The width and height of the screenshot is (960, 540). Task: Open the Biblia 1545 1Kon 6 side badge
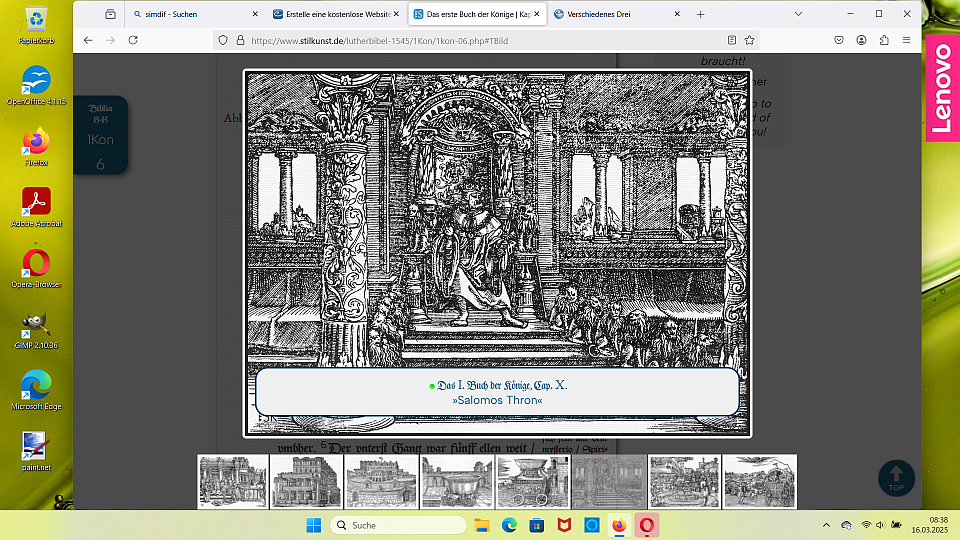pyautogui.click(x=100, y=135)
